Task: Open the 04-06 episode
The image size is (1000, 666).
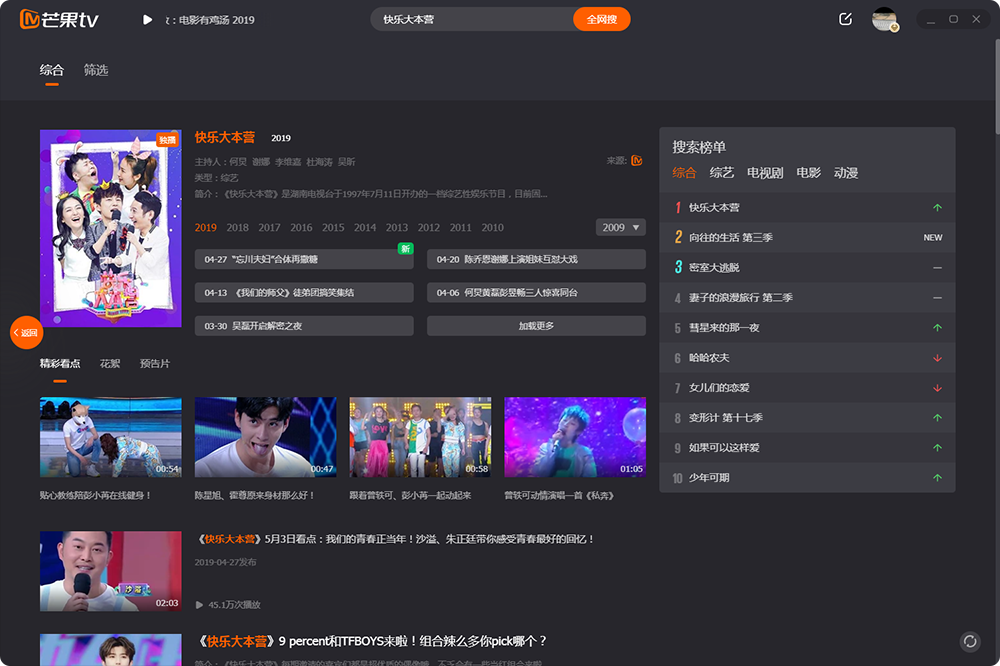Action: (x=536, y=292)
